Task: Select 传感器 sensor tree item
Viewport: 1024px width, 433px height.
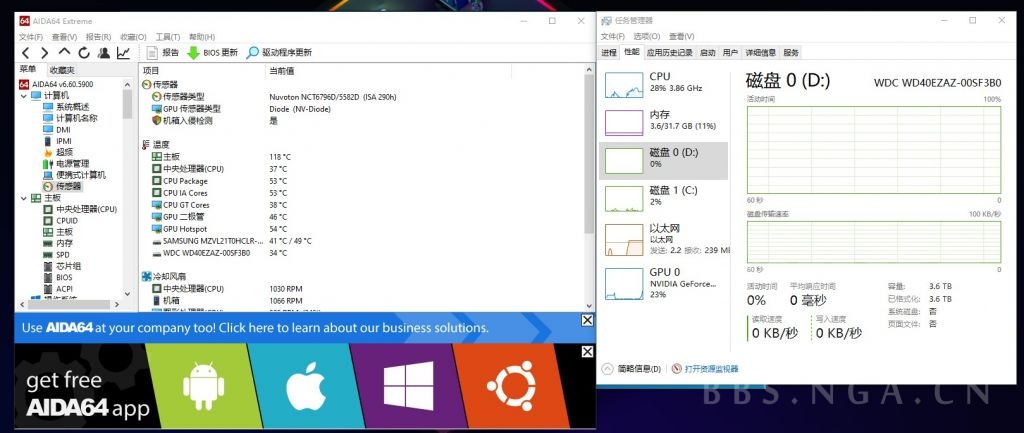Action: [62, 186]
